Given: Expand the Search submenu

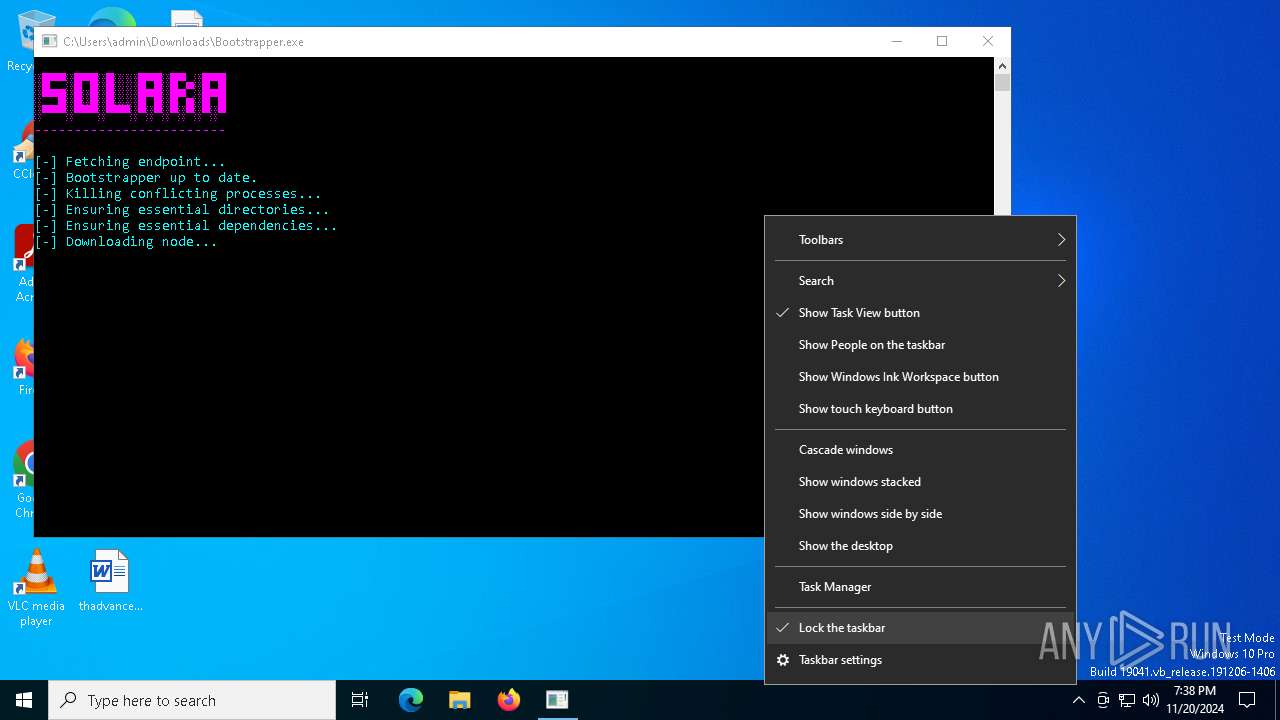Looking at the screenshot, I should tap(920, 281).
